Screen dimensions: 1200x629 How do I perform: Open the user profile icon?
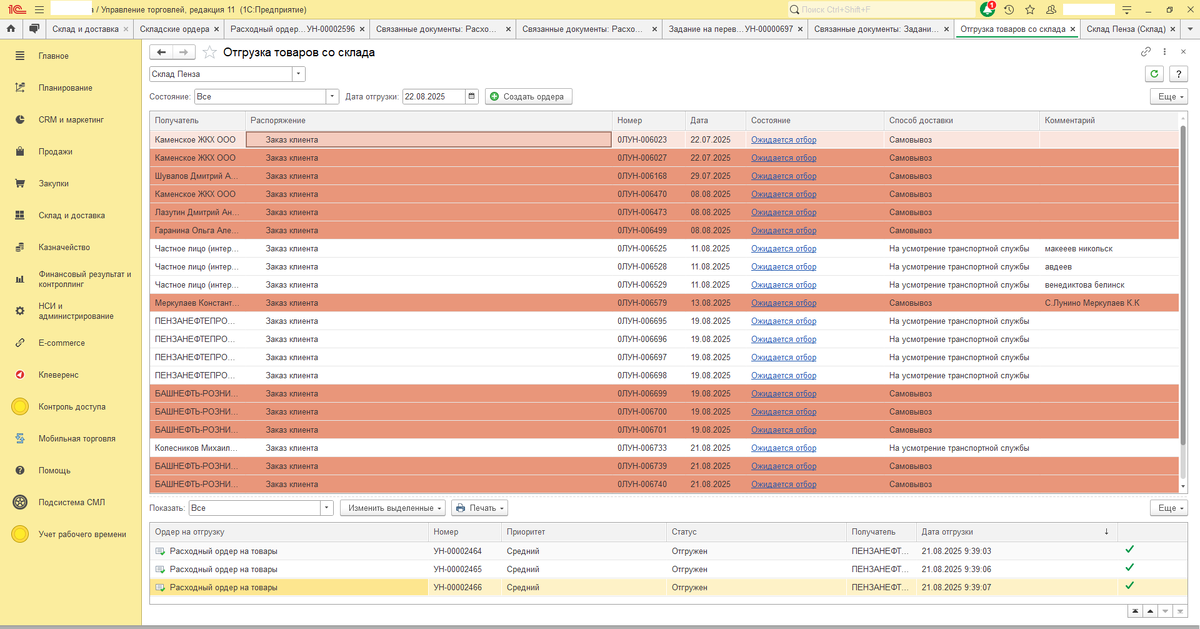[1049, 9]
